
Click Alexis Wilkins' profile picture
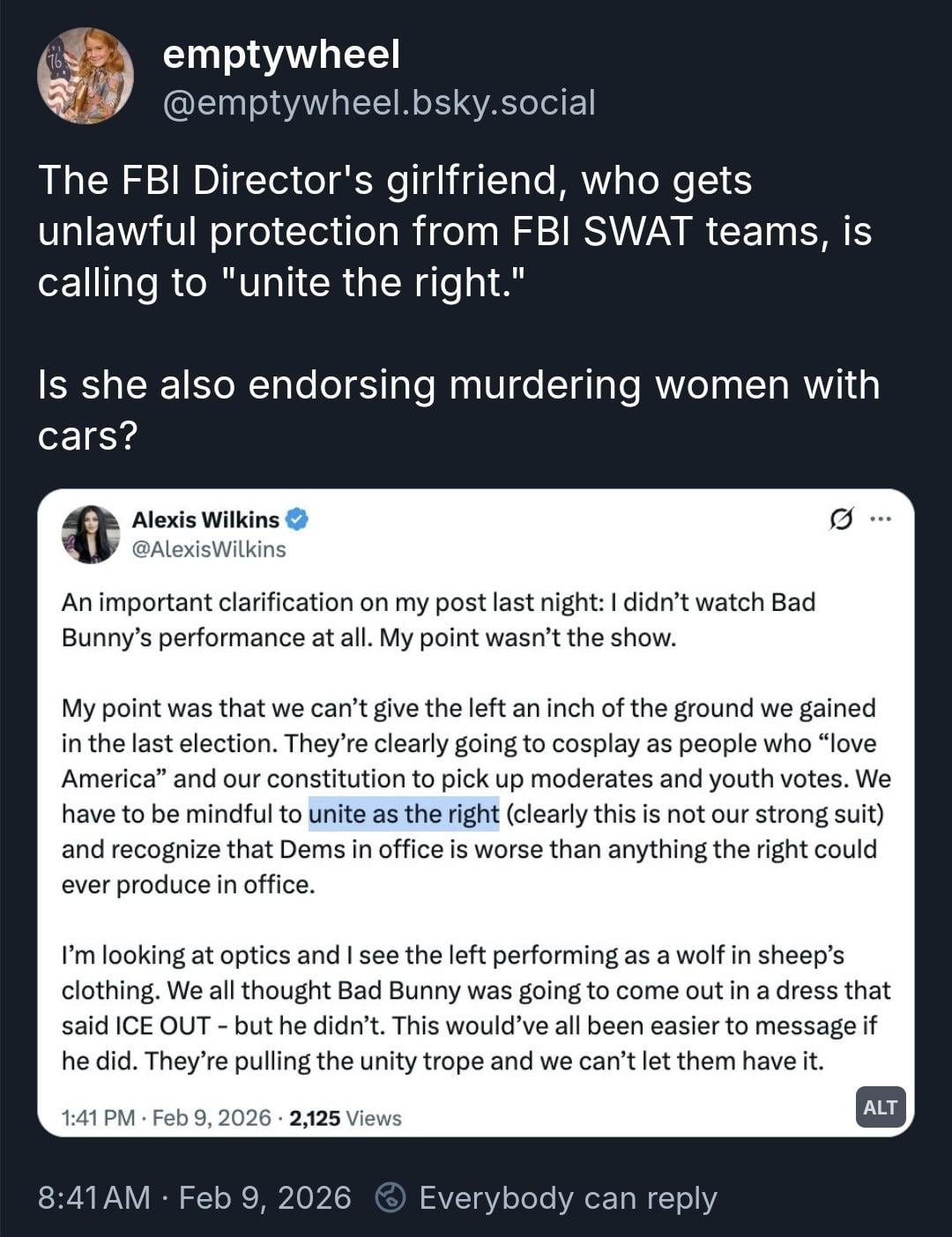pyautogui.click(x=90, y=534)
